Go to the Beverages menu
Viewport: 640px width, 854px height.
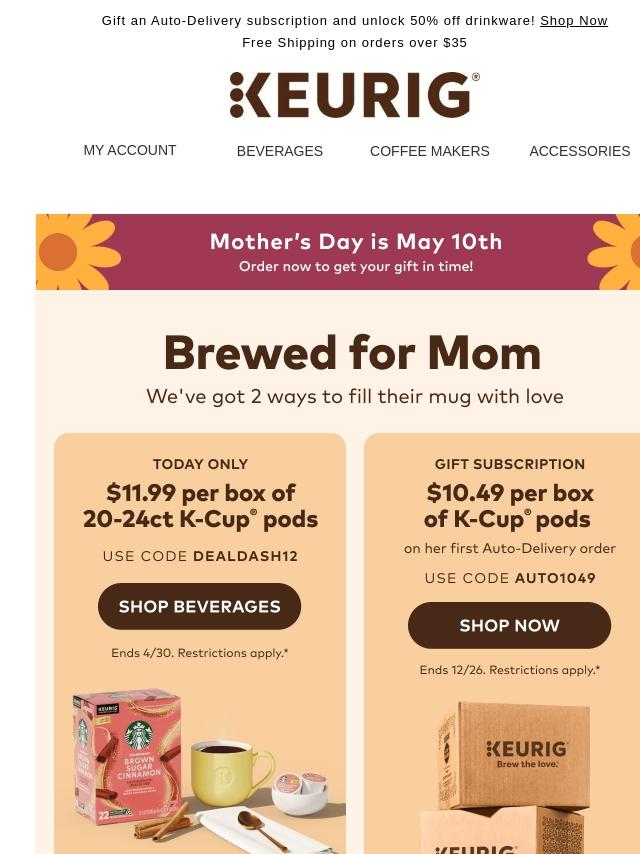[x=280, y=151]
